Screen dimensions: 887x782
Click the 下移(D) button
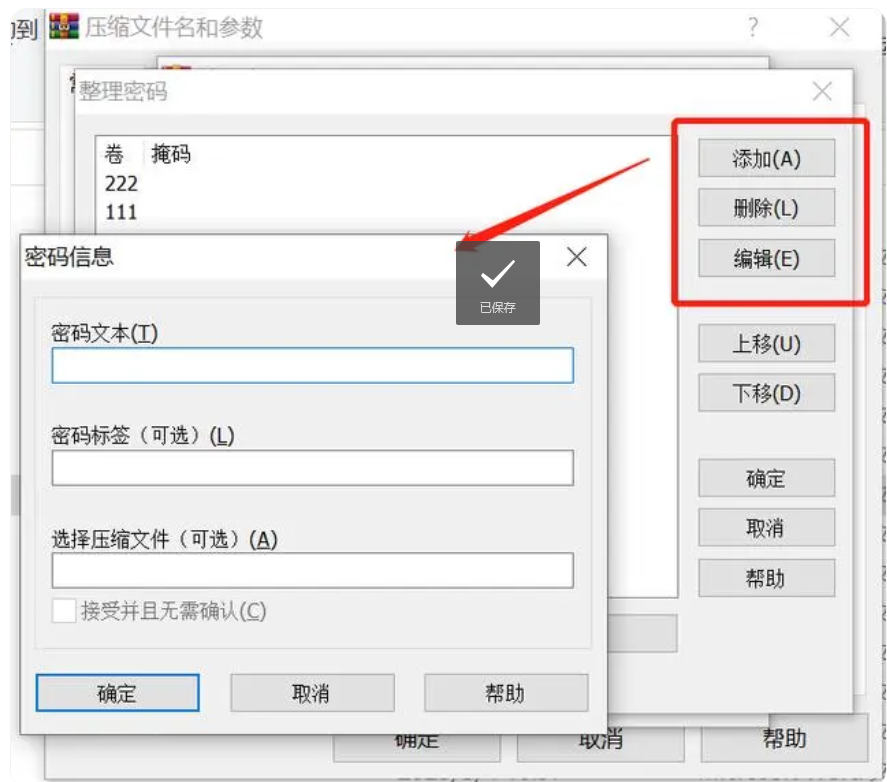coord(767,393)
